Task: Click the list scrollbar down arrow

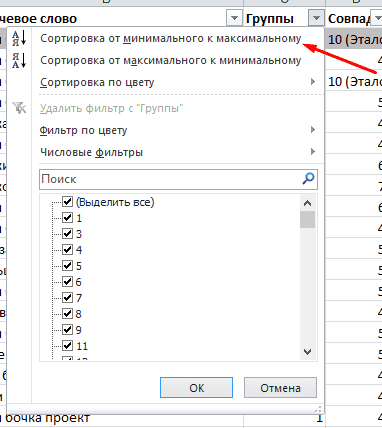Action: (x=307, y=351)
